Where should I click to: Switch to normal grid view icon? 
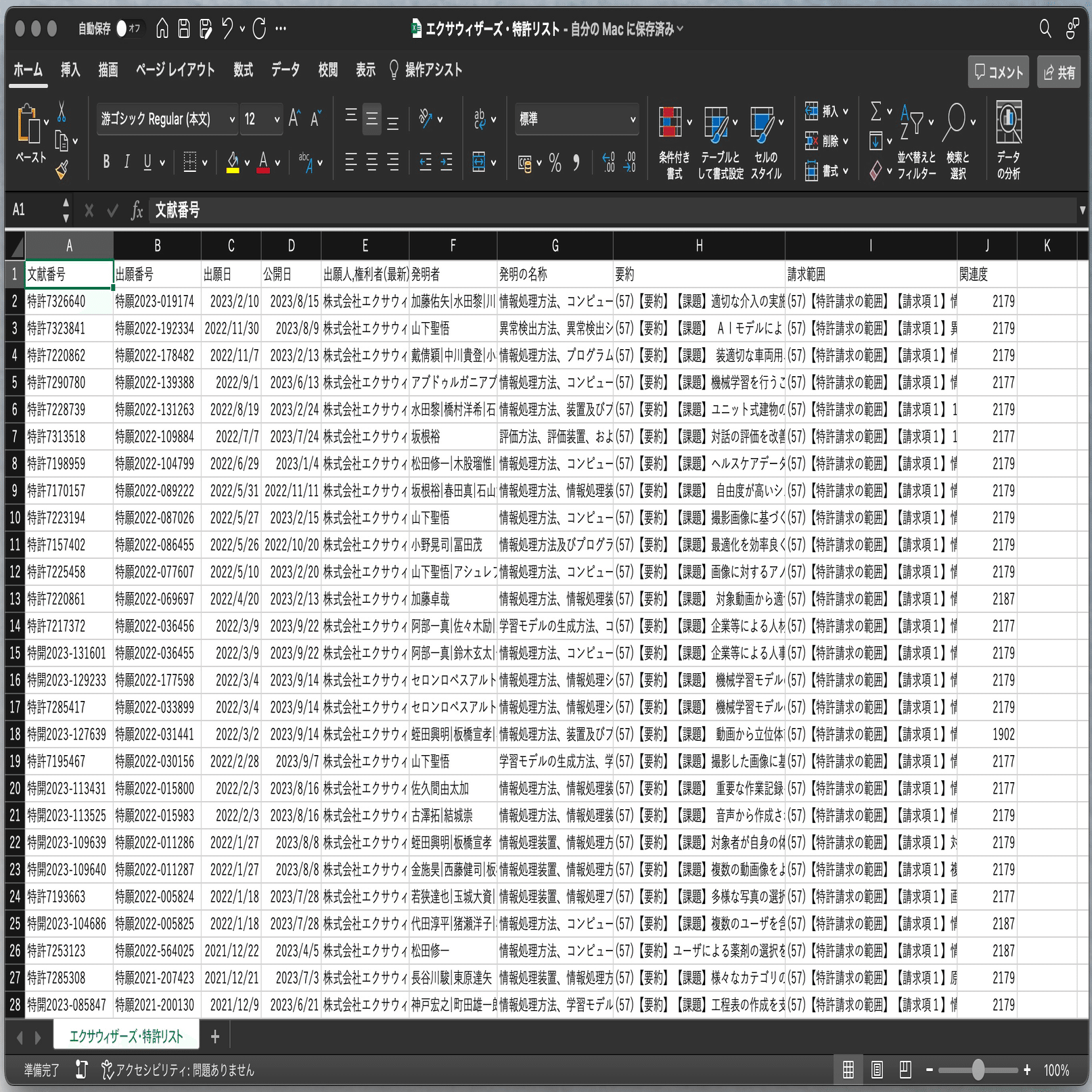click(848, 1070)
